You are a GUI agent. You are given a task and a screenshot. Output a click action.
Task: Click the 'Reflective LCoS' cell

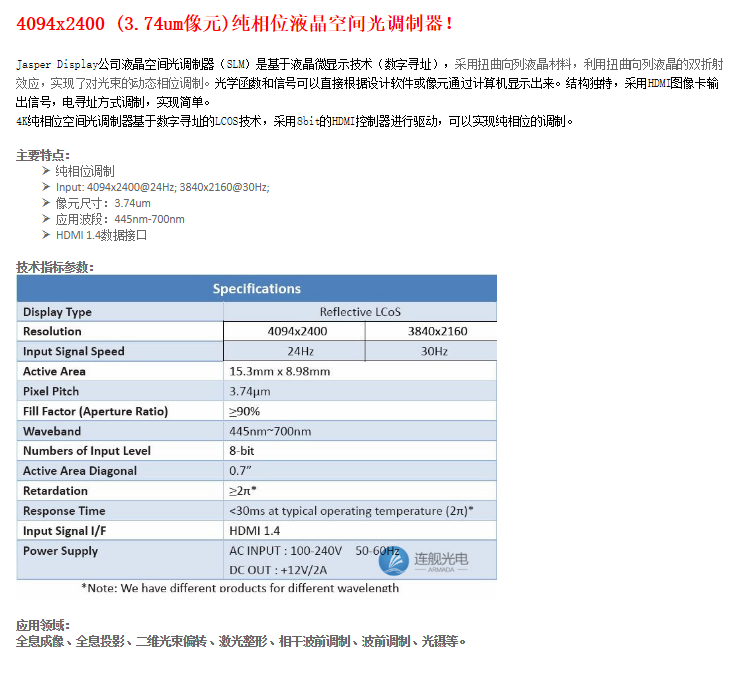pyautogui.click(x=360, y=312)
